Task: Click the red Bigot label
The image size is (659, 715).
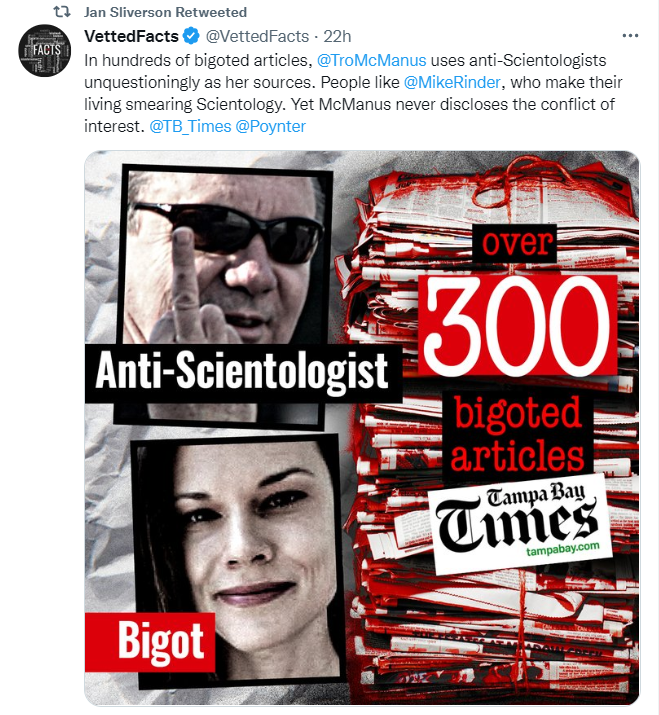Action: [150, 642]
